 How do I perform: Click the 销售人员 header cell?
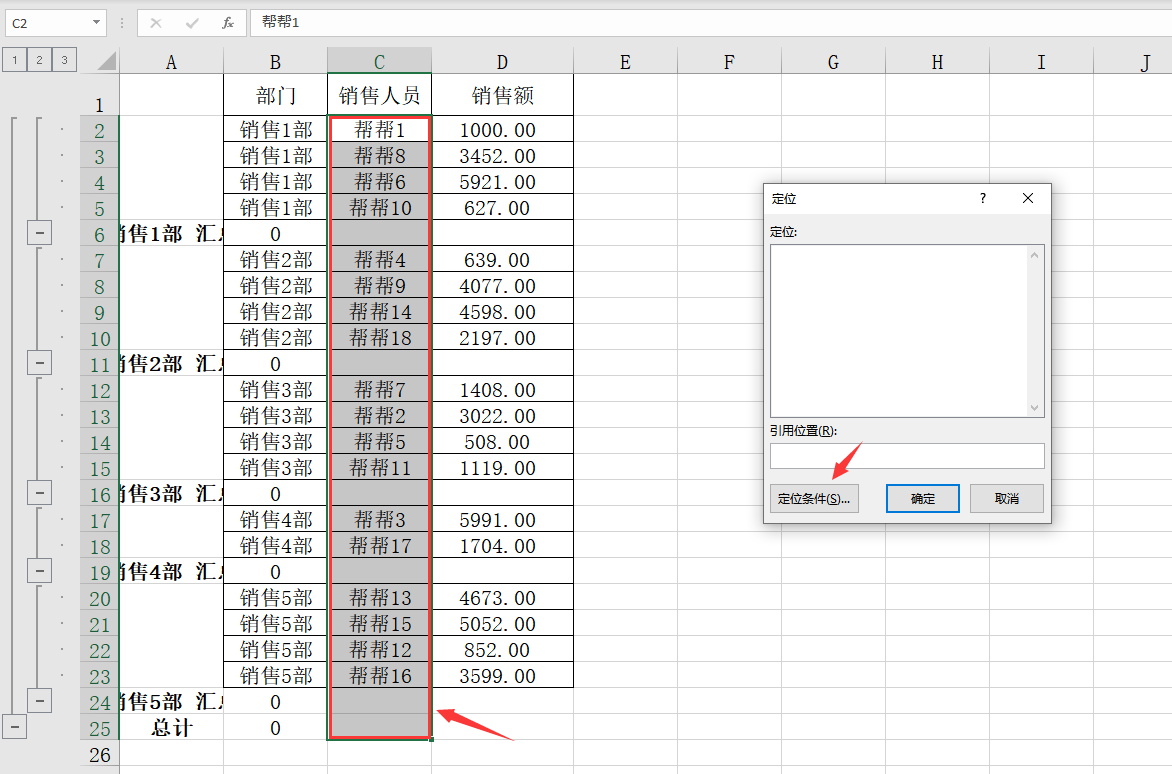(379, 95)
